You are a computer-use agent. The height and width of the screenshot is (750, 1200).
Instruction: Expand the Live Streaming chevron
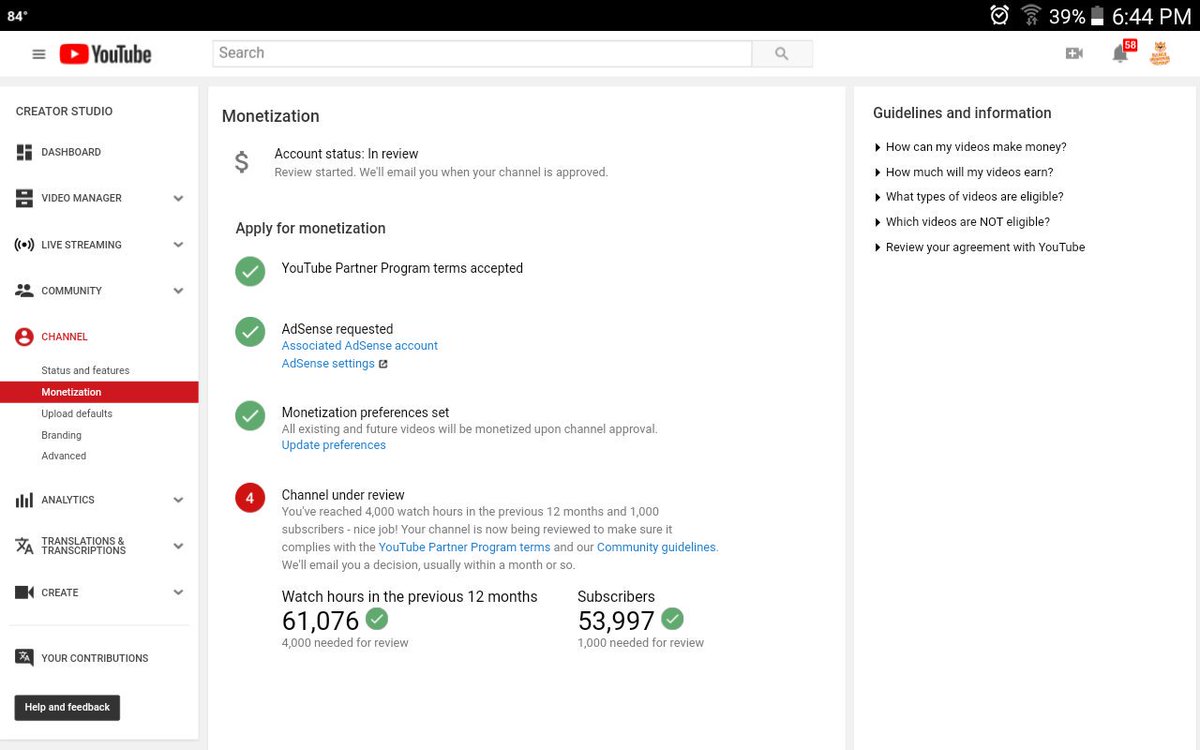[178, 245]
